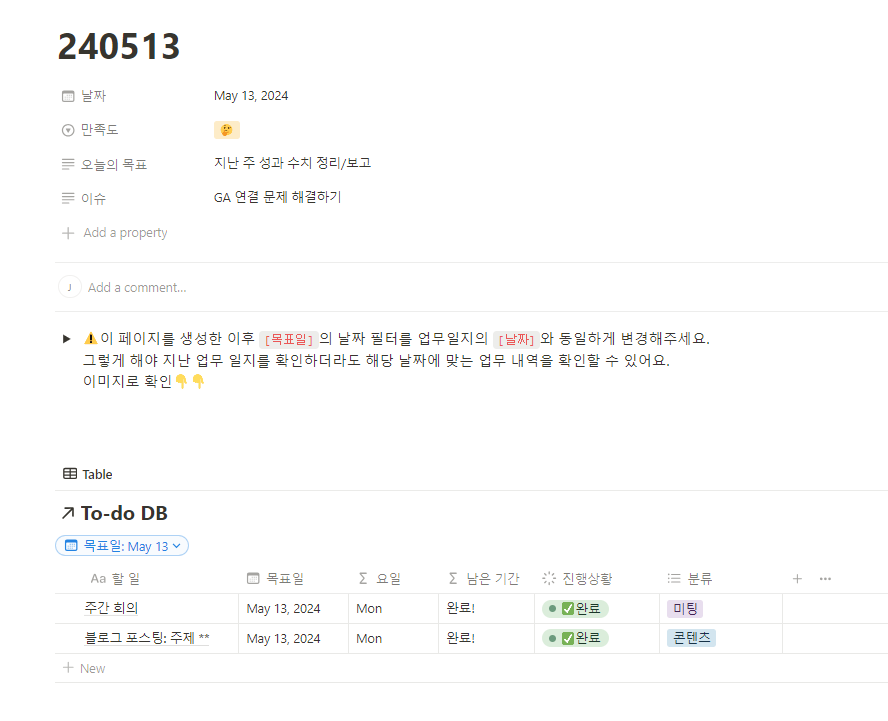Click Add a property
888x721 pixels.
[115, 233]
